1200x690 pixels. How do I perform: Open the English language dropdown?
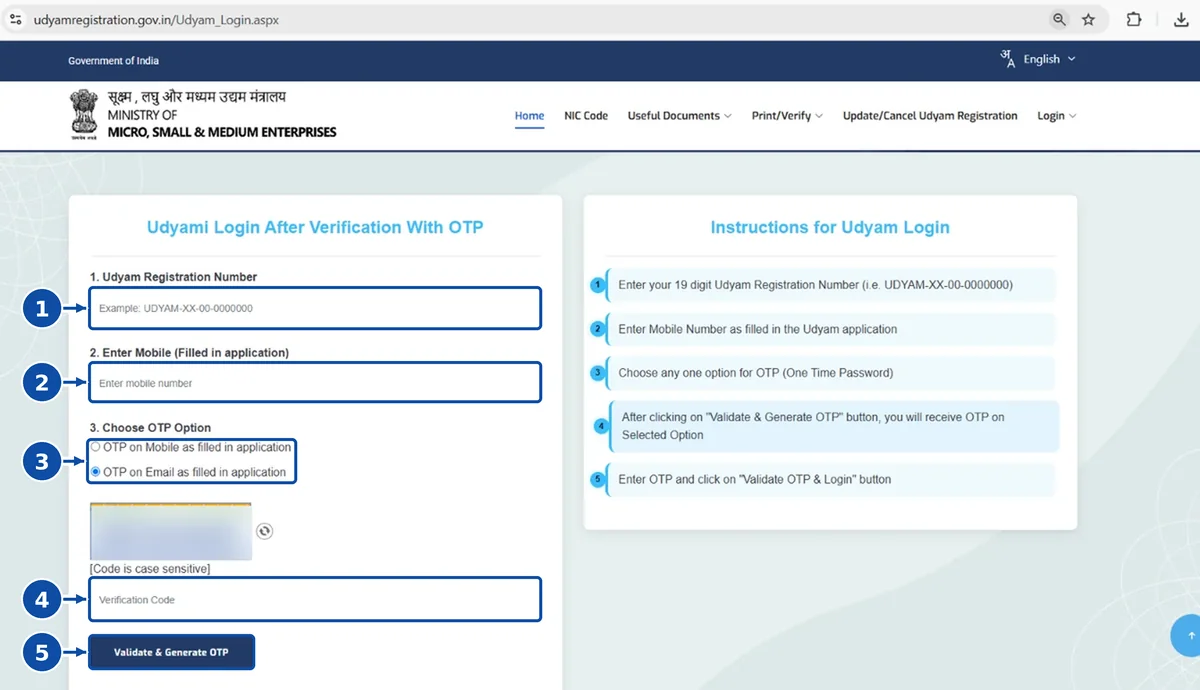[x=1049, y=59]
